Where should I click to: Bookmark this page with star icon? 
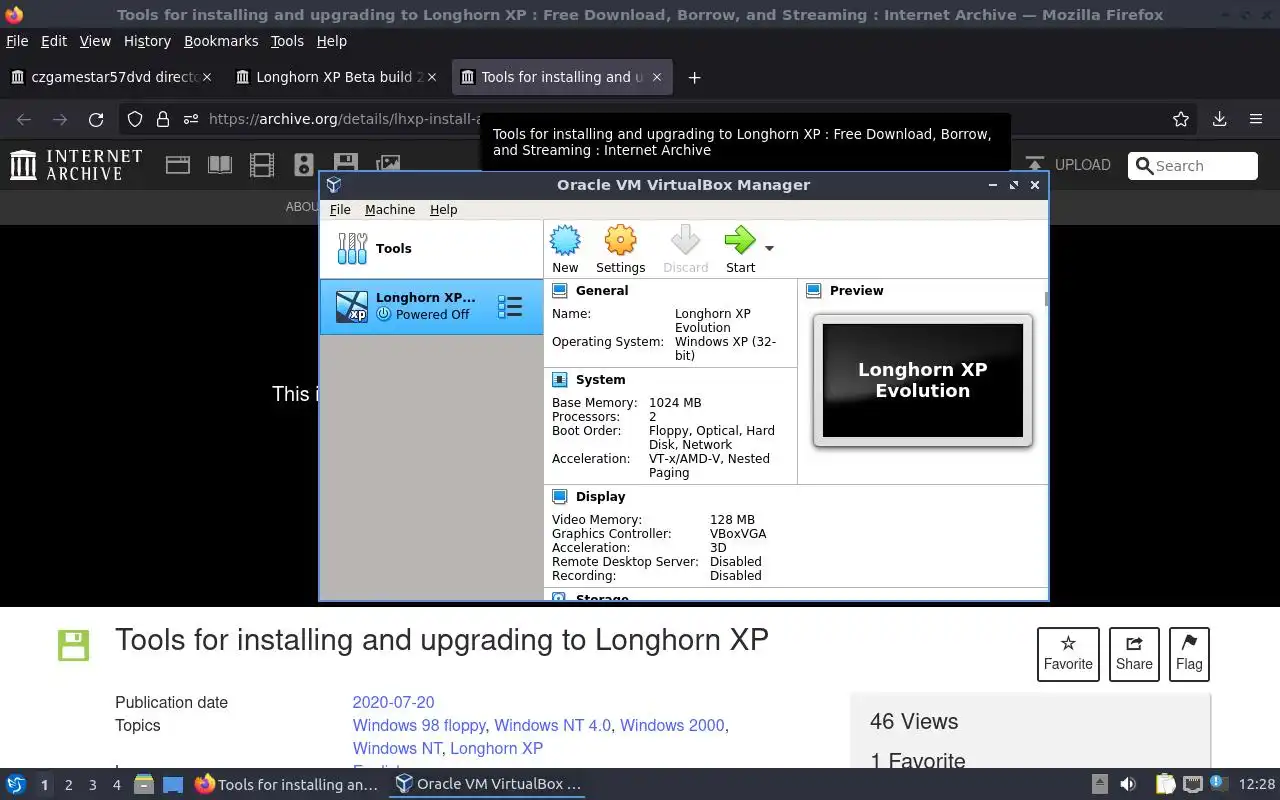tap(1181, 119)
